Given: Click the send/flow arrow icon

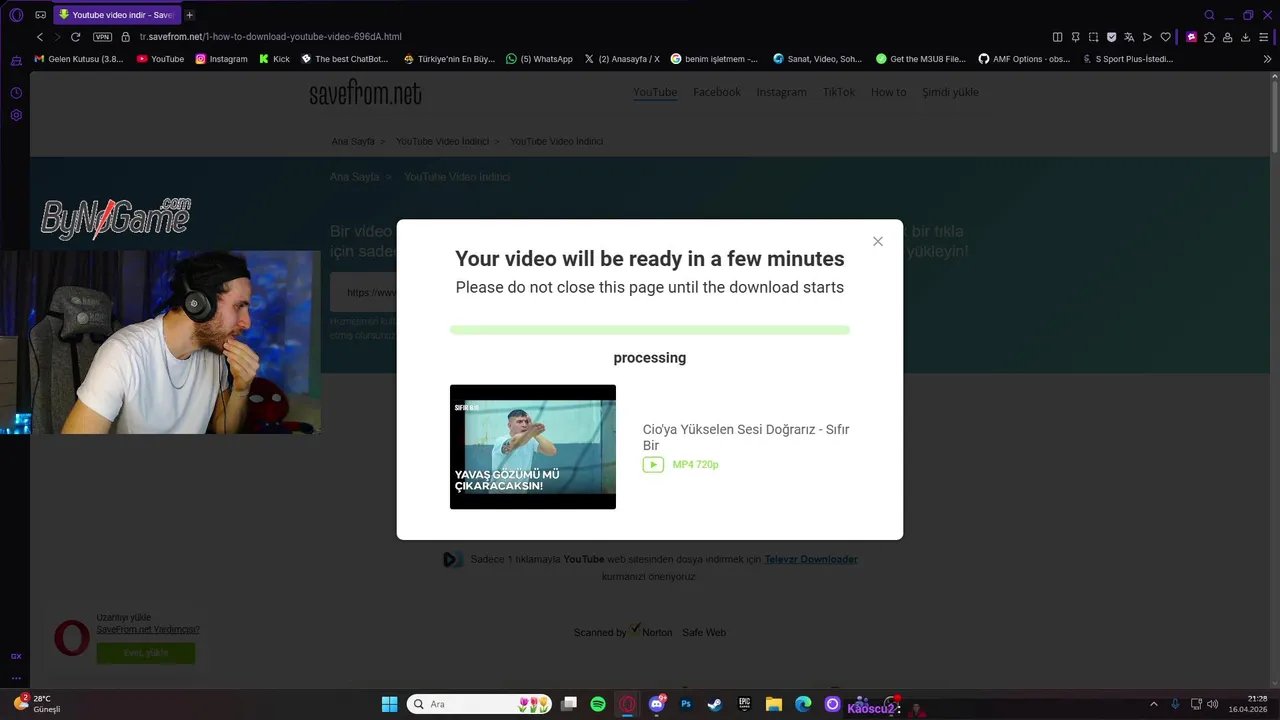Looking at the screenshot, I should tap(1147, 37).
